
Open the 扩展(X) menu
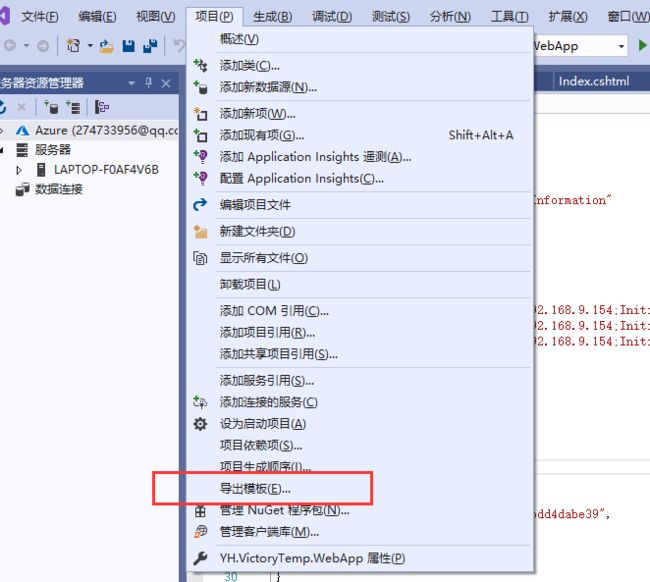[568, 17]
